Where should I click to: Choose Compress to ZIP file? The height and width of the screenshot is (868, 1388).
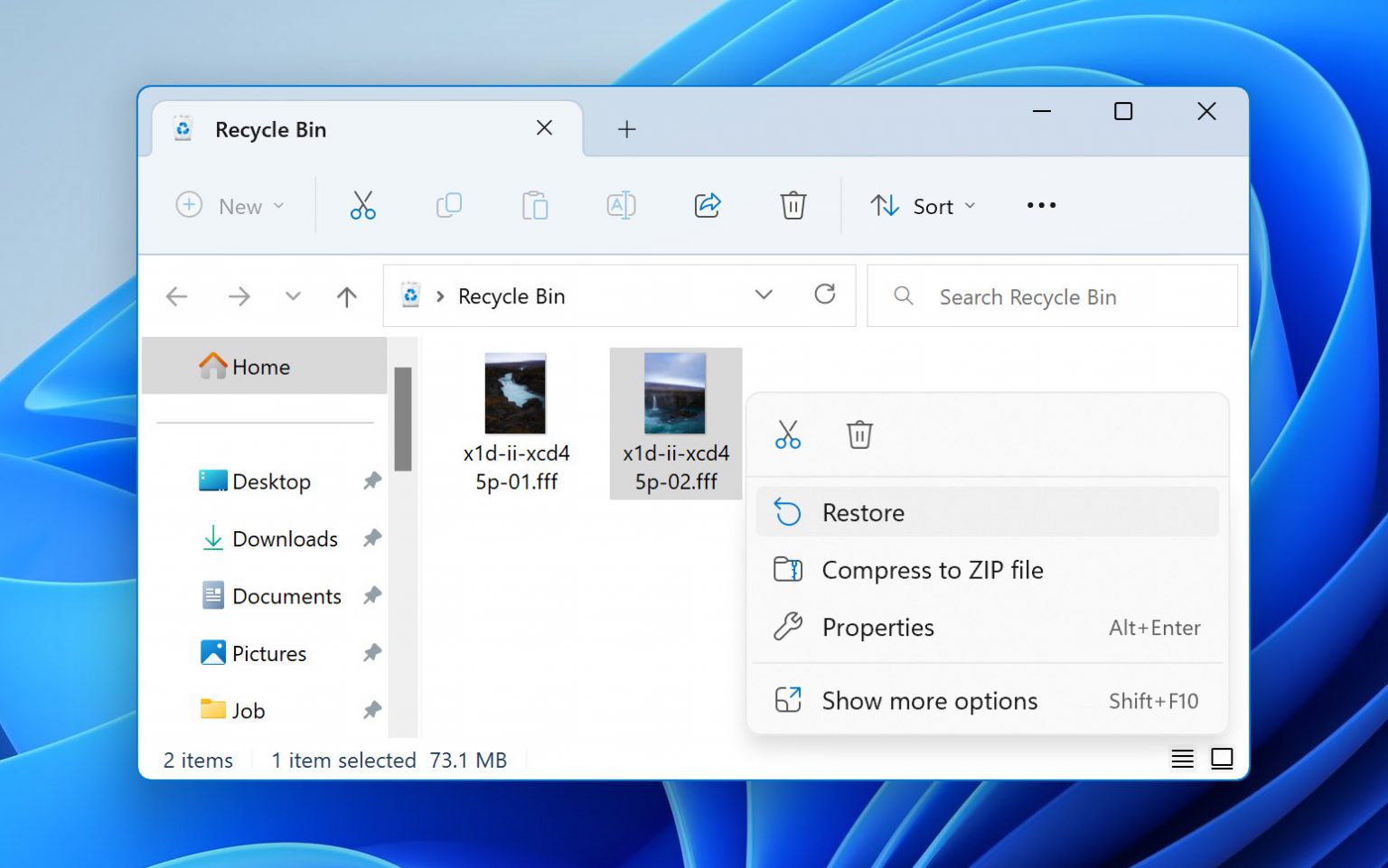click(x=933, y=570)
